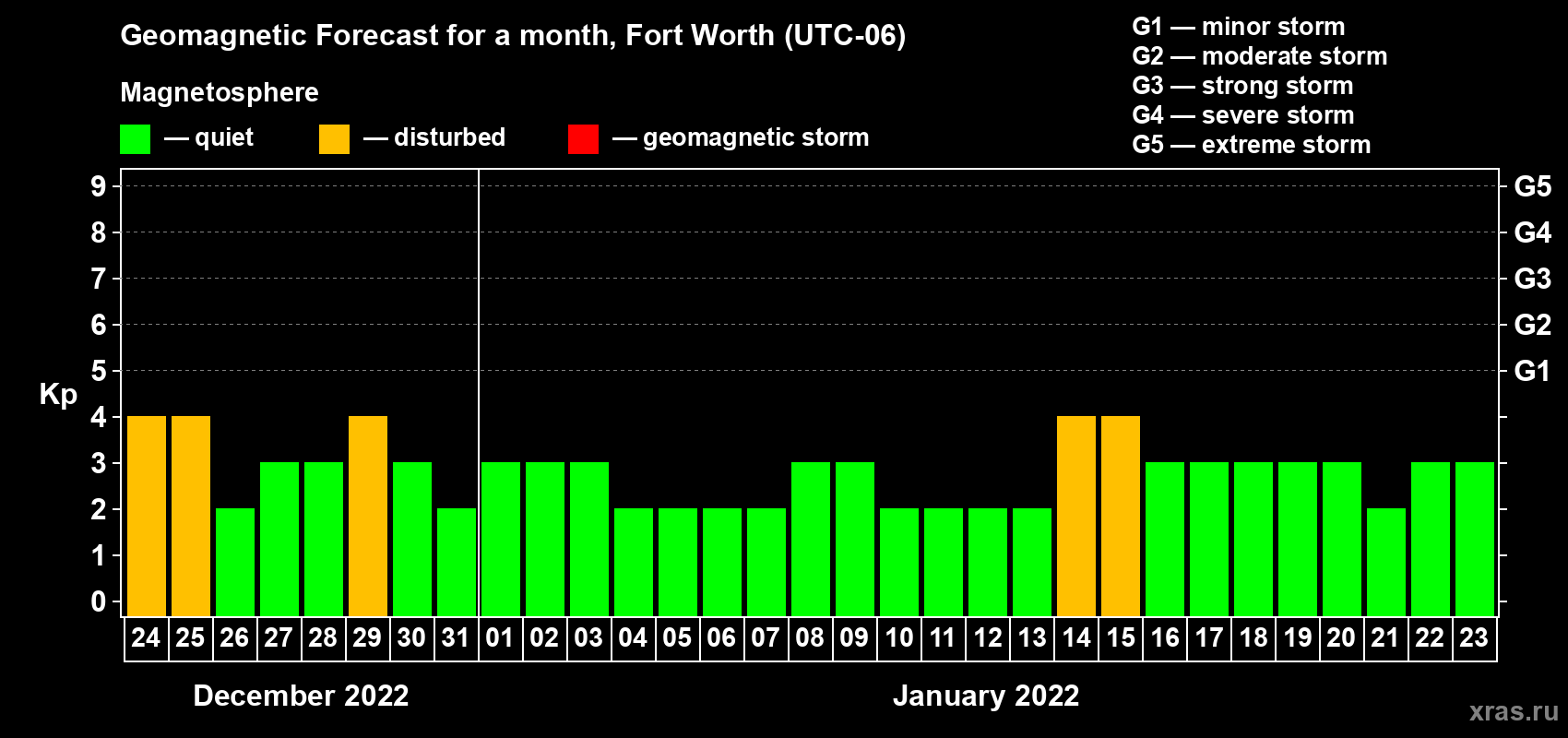Select the green bar for January 21
Image resolution: width=1568 pixels, height=738 pixels.
click(1386, 562)
